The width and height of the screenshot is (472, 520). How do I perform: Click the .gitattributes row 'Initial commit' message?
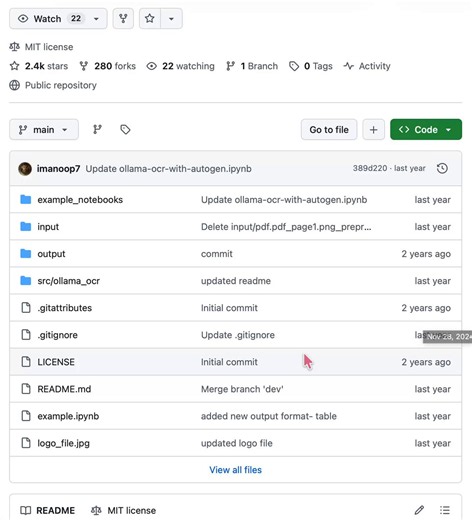click(x=229, y=308)
